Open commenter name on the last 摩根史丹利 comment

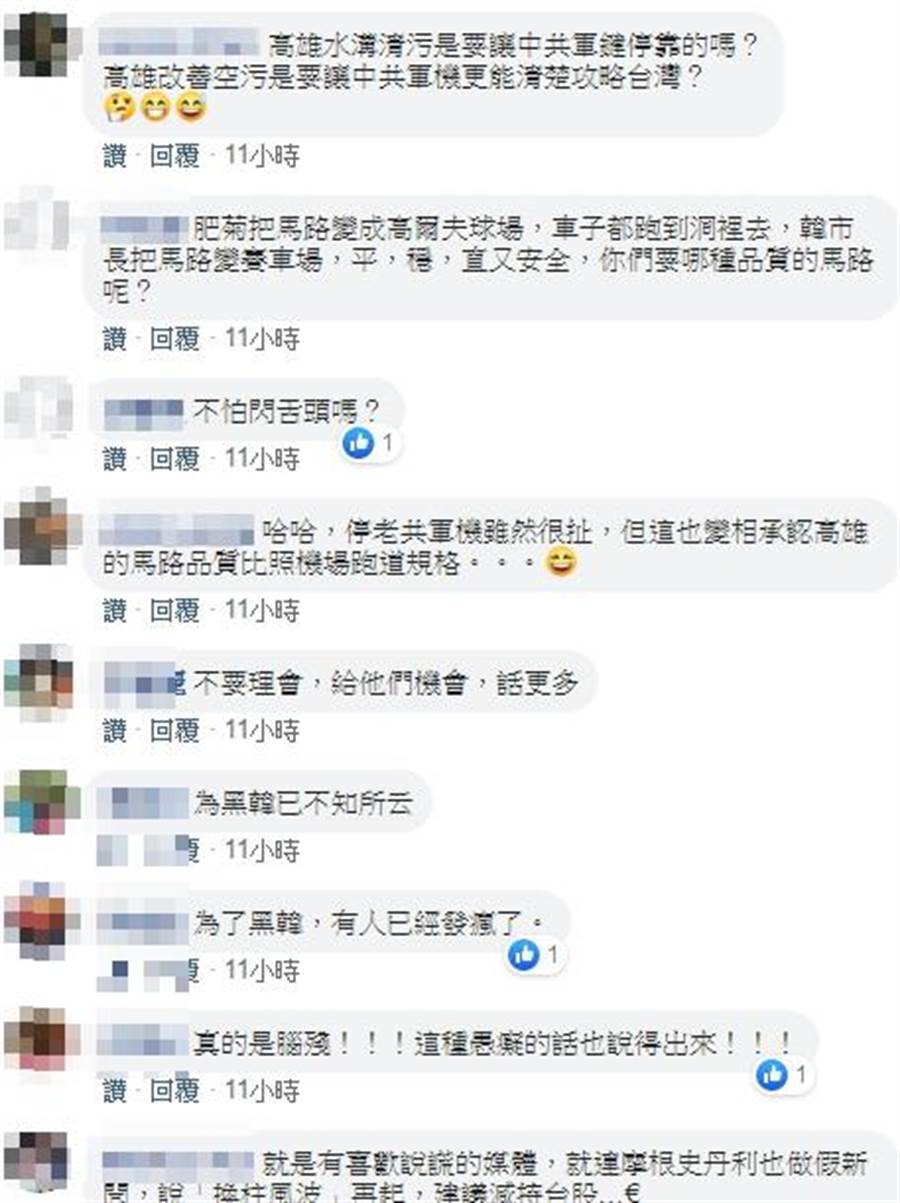click(178, 1163)
